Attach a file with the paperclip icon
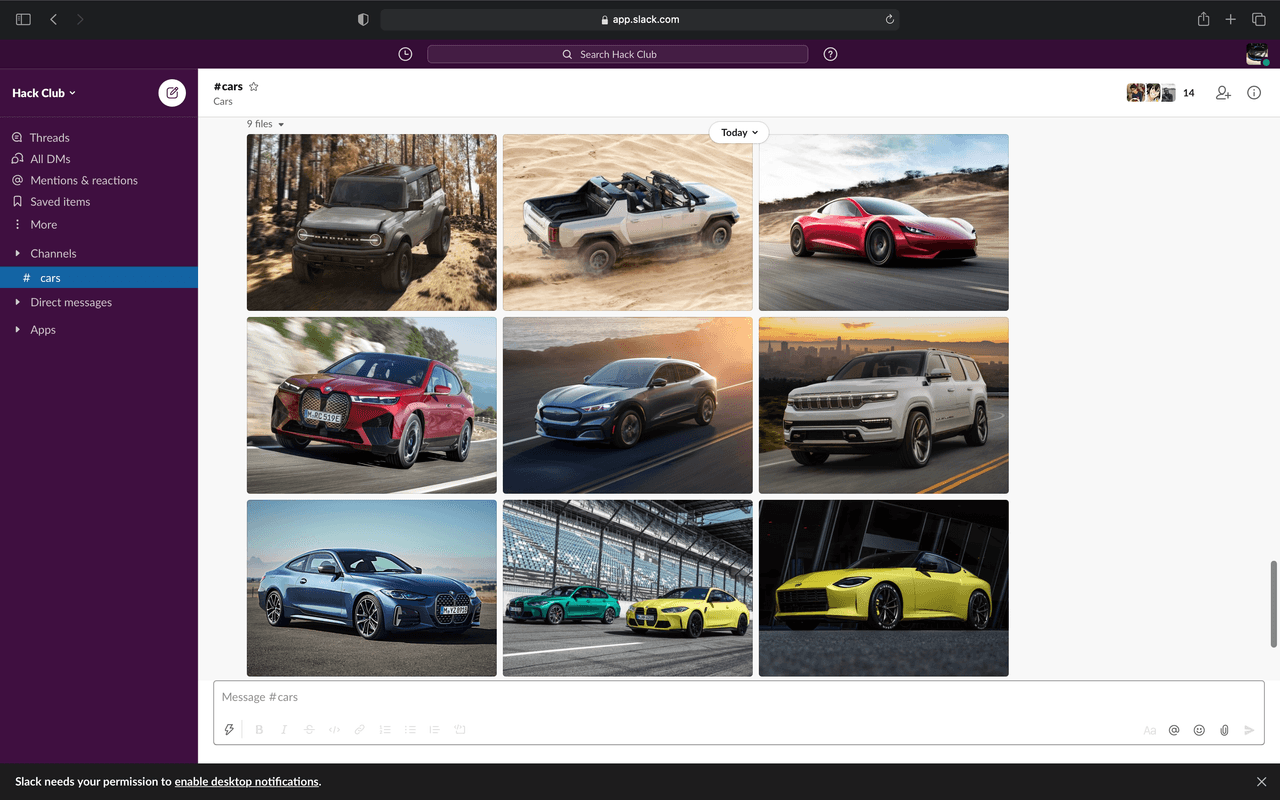Image resolution: width=1280 pixels, height=800 pixels. click(x=1224, y=730)
